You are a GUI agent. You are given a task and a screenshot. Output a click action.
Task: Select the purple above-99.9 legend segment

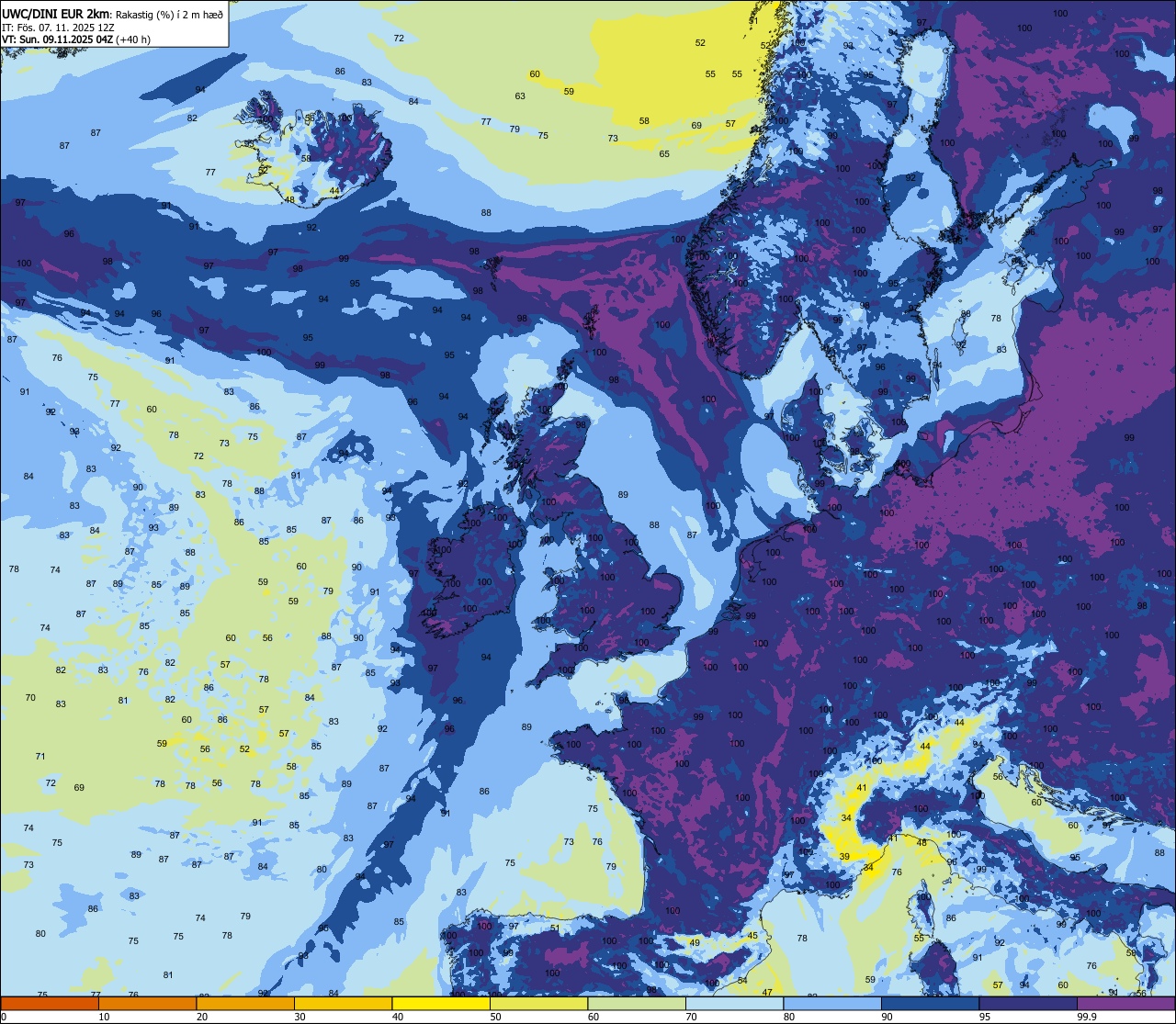click(x=1125, y=1003)
